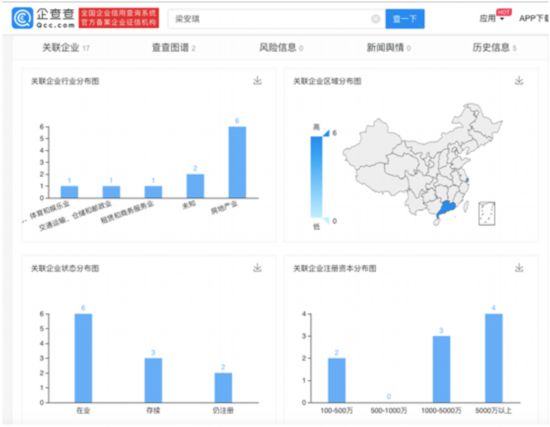Click the South China Sea inset map thumbnail
The image size is (550, 427).
[x=487, y=213]
